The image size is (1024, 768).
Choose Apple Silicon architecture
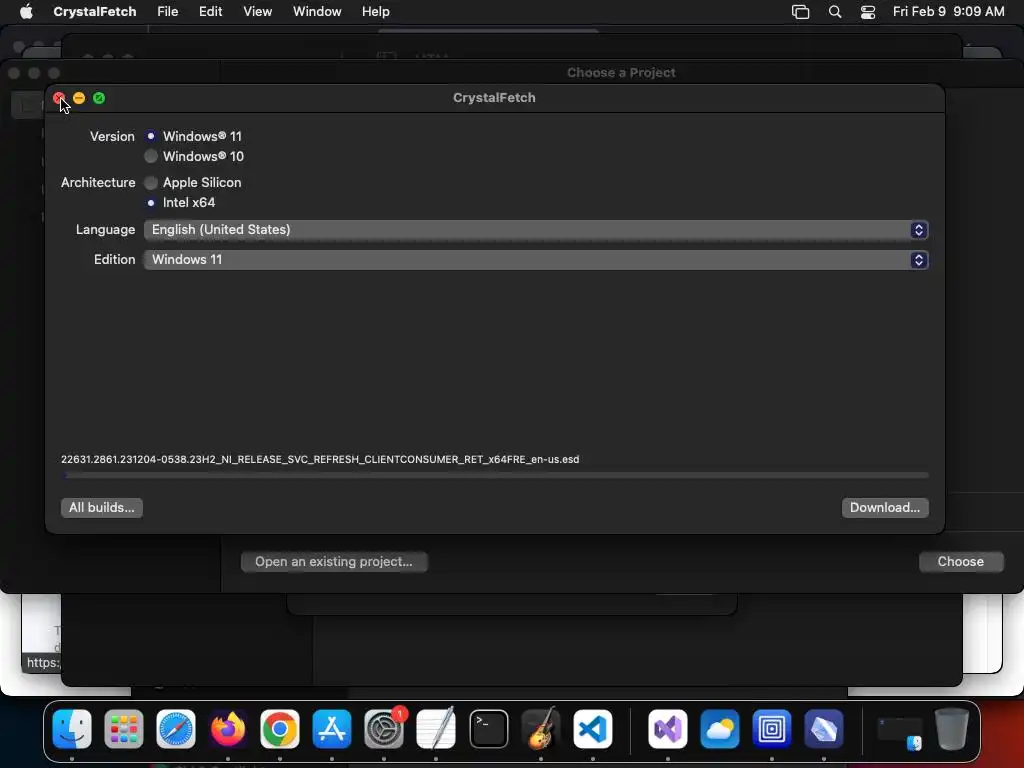tap(151, 182)
